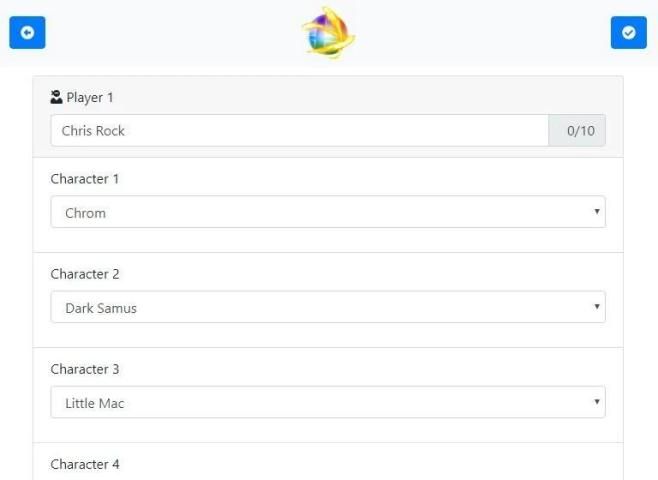Click the arrow on the Dark Samus dropdown
658x480 pixels.
[x=597, y=307]
